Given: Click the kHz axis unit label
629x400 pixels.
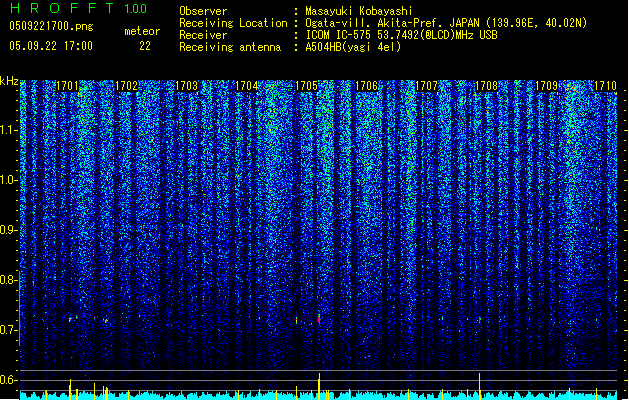Looking at the screenshot, I should [x=9, y=81].
